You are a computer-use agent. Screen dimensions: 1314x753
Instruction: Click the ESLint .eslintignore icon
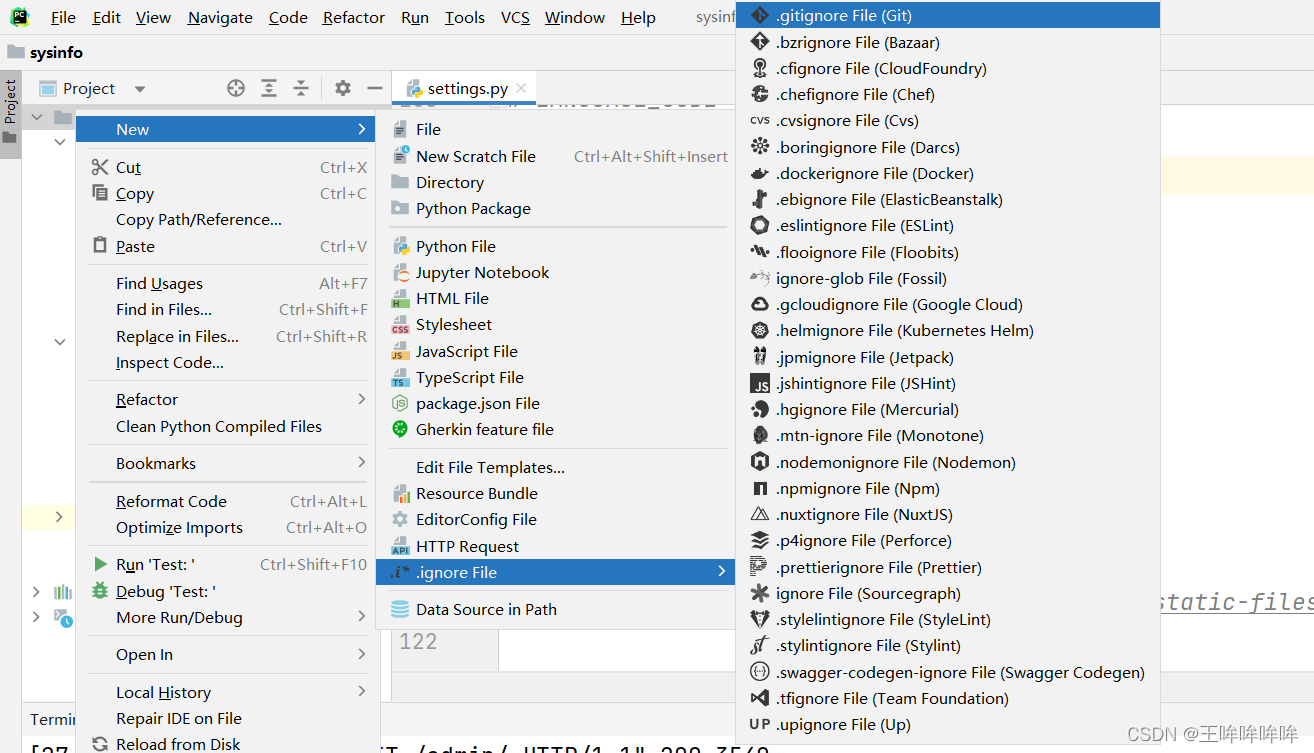760,225
